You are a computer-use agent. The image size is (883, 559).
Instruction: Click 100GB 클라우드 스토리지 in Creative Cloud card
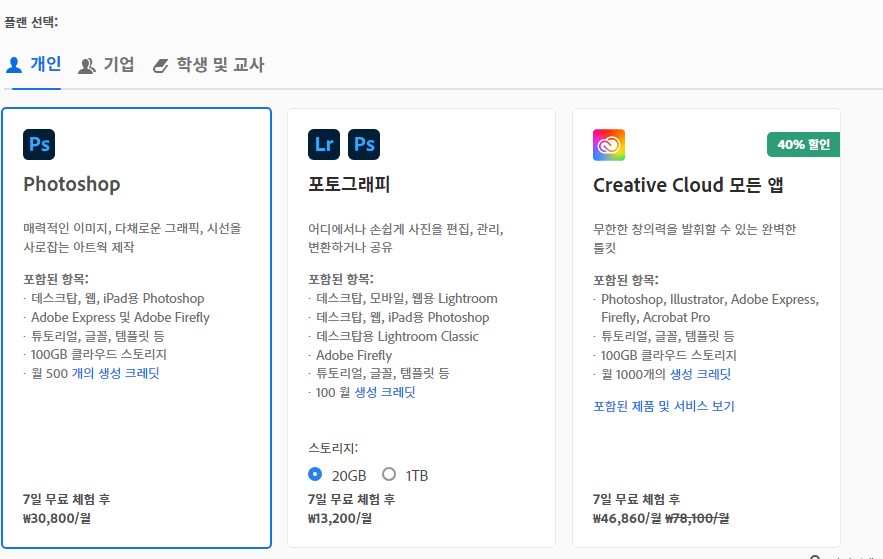[668, 356]
